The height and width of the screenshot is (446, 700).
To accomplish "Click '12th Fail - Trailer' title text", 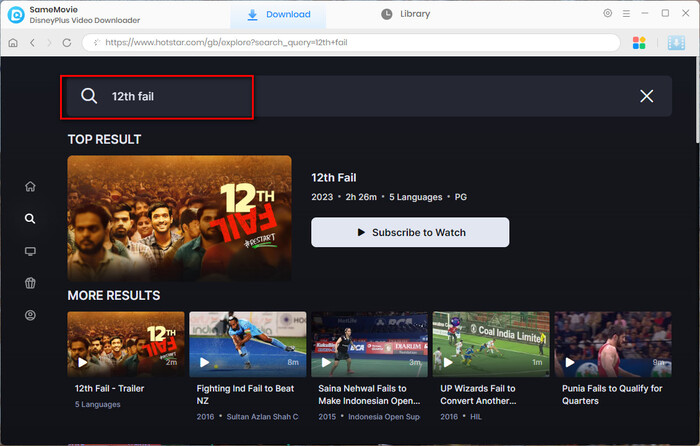I will pyautogui.click(x=109, y=388).
